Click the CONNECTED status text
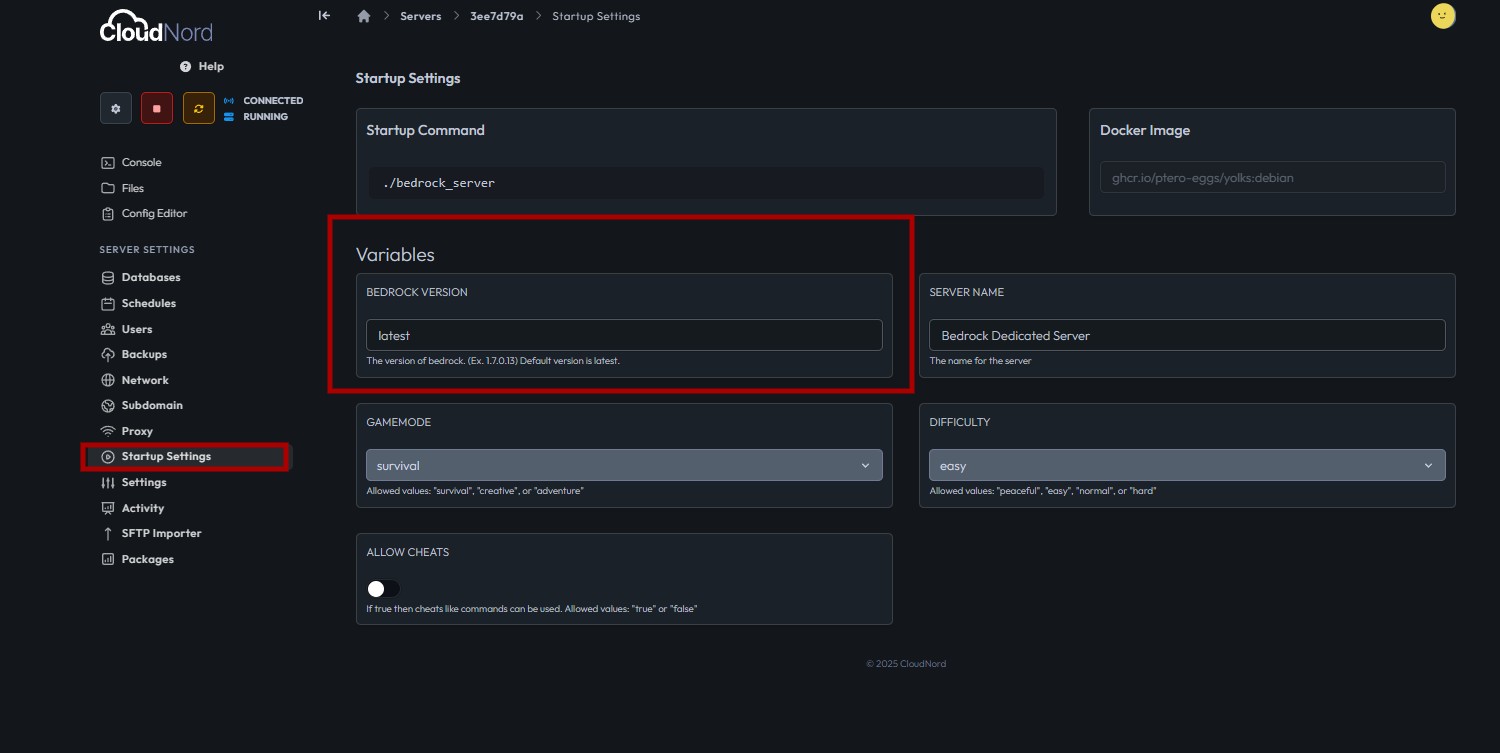Image resolution: width=1500 pixels, height=753 pixels. pyautogui.click(x=273, y=101)
